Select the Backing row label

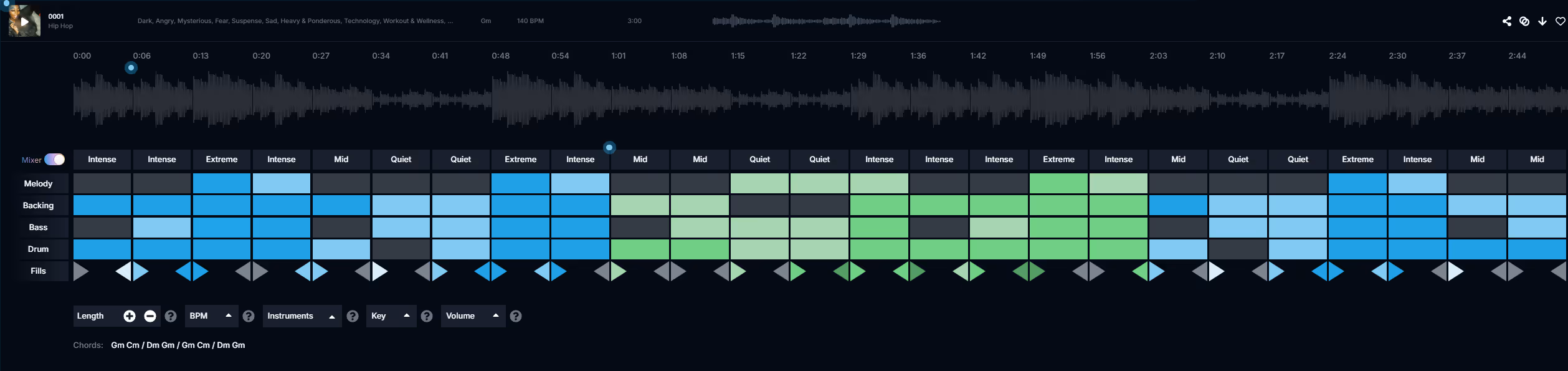pyautogui.click(x=39, y=206)
